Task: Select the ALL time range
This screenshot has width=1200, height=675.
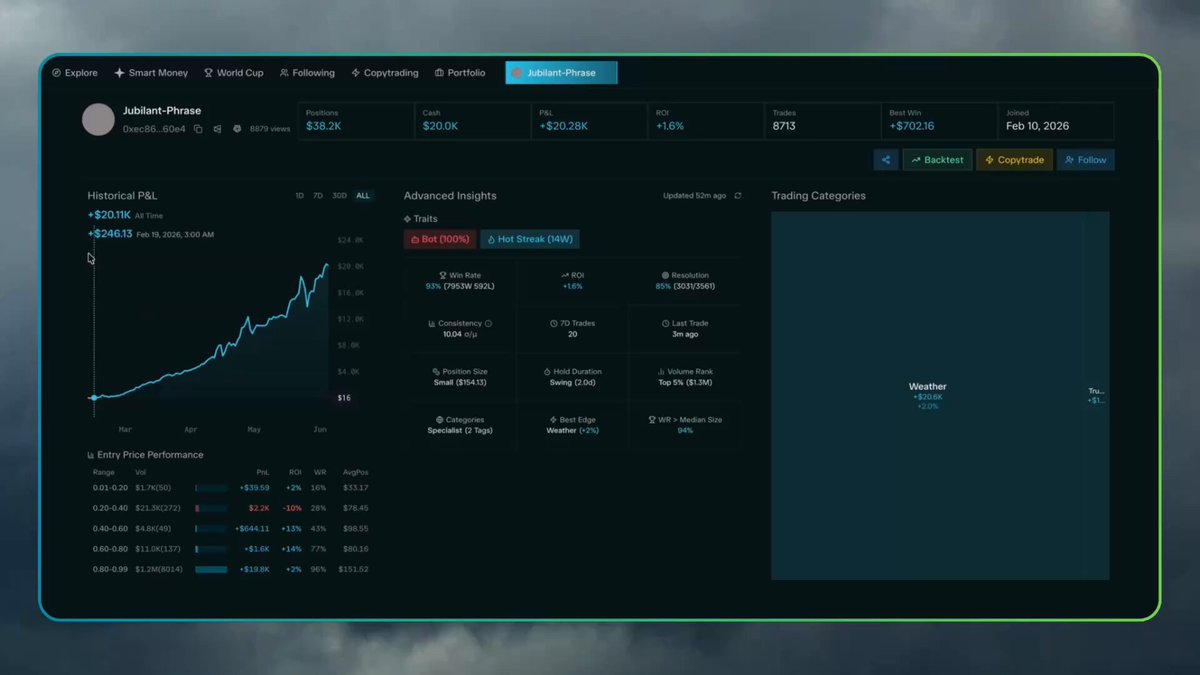Action: (363, 196)
